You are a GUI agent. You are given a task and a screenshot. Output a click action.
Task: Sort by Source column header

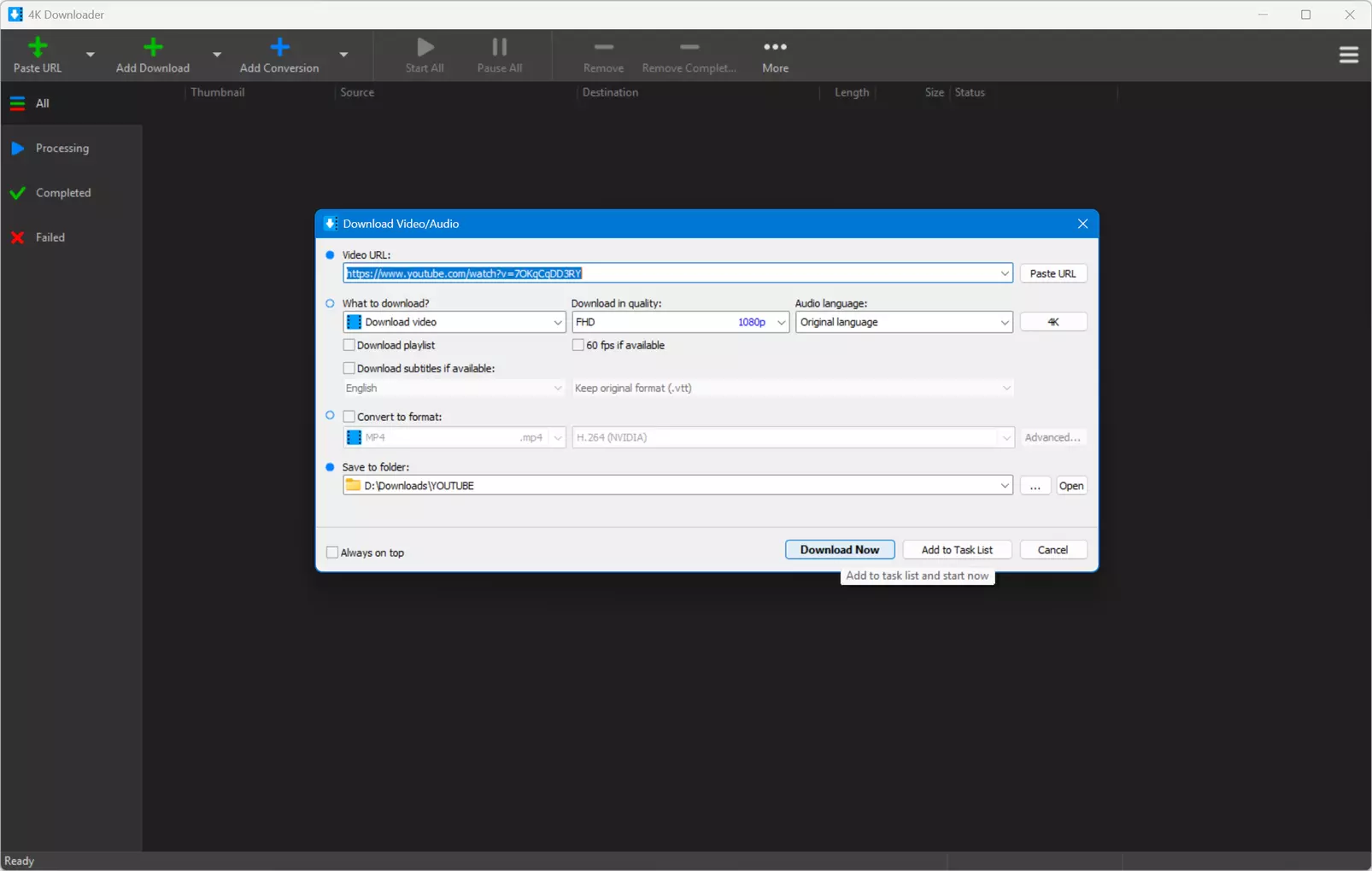point(357,92)
